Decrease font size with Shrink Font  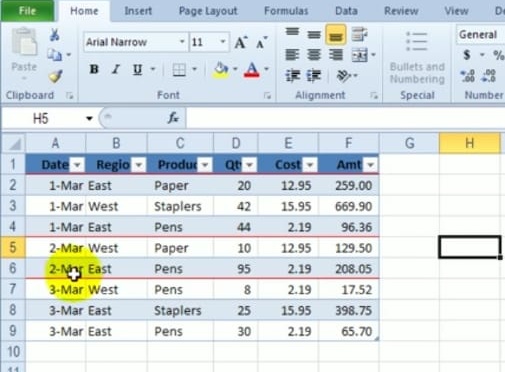click(261, 43)
